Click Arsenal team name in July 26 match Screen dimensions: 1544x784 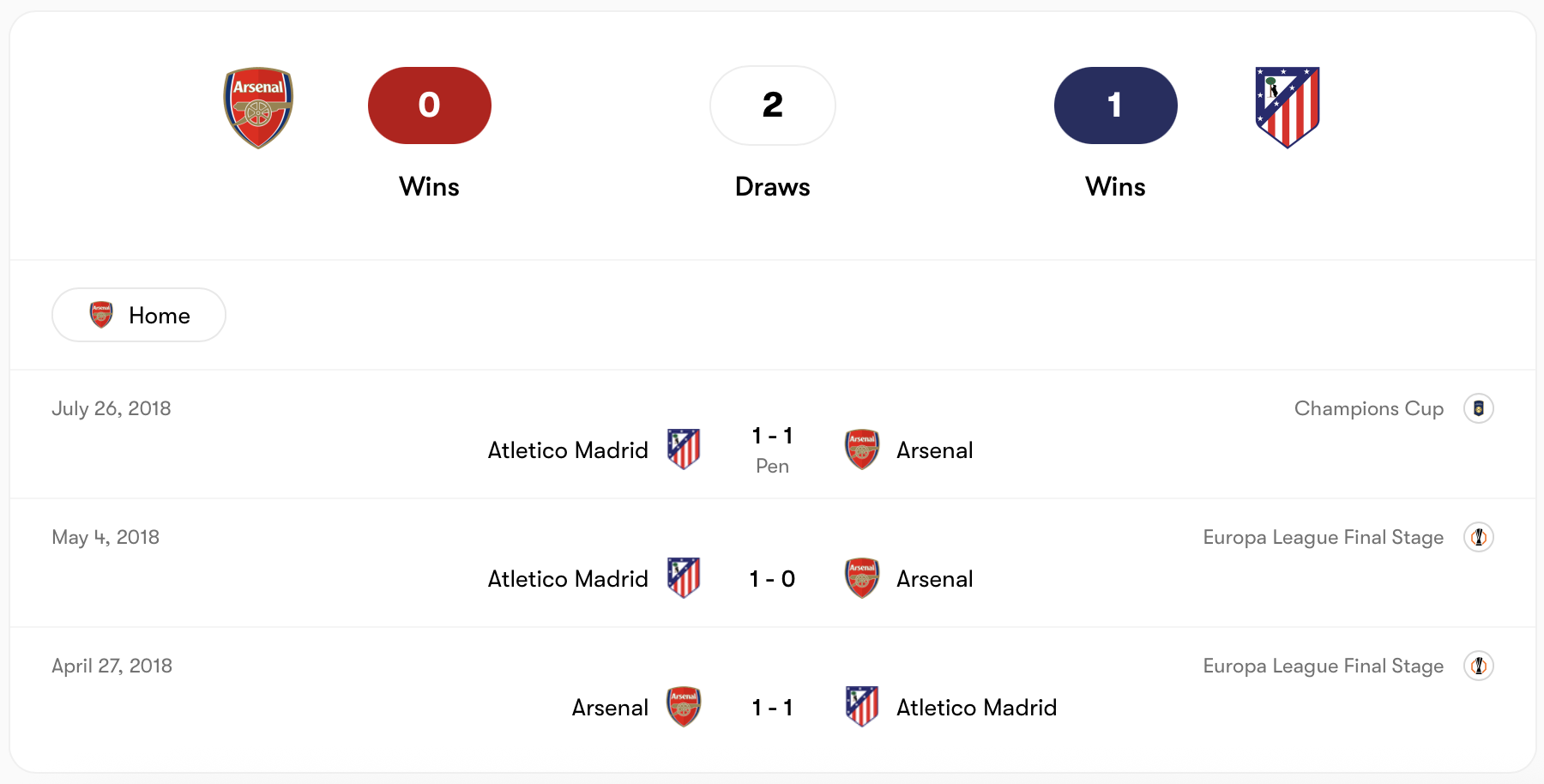coord(934,450)
